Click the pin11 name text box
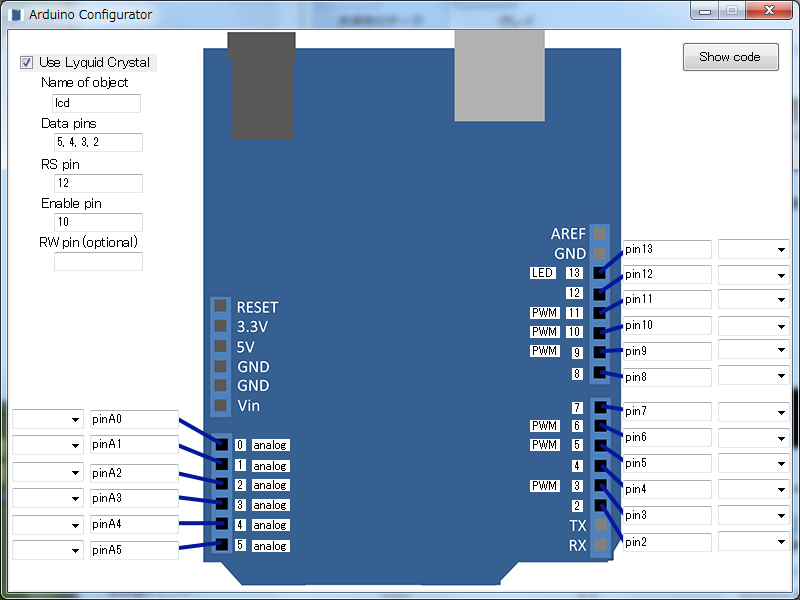 [x=667, y=299]
